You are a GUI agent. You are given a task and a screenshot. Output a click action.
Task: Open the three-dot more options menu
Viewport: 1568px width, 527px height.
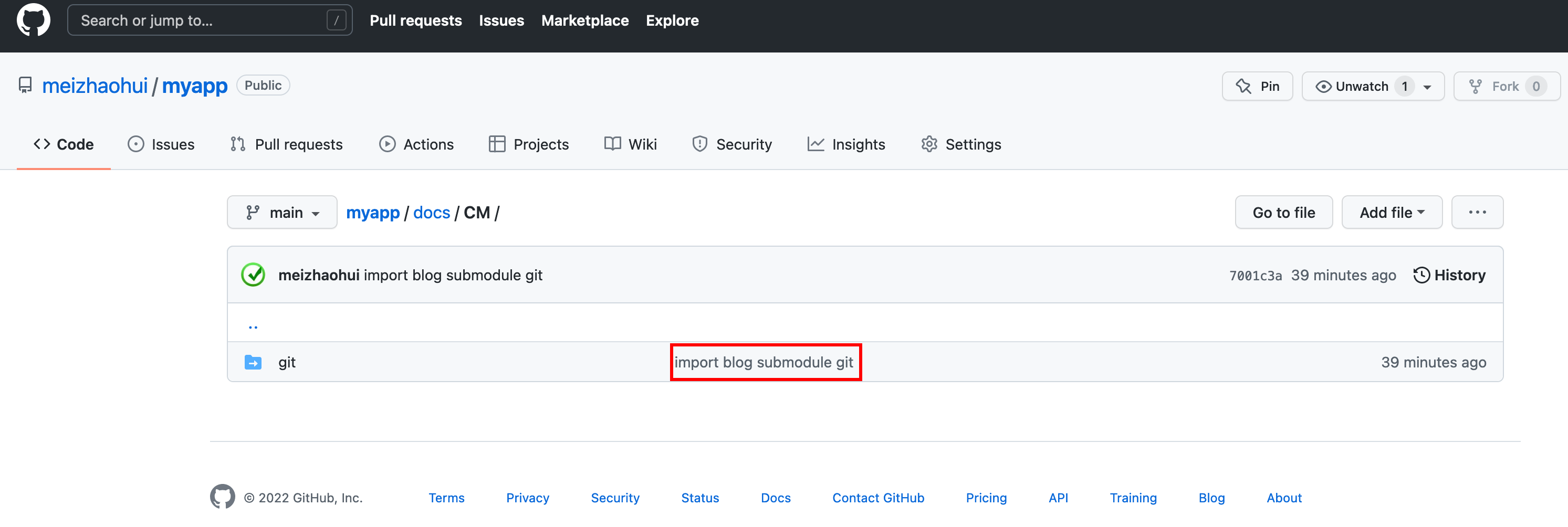1477,213
